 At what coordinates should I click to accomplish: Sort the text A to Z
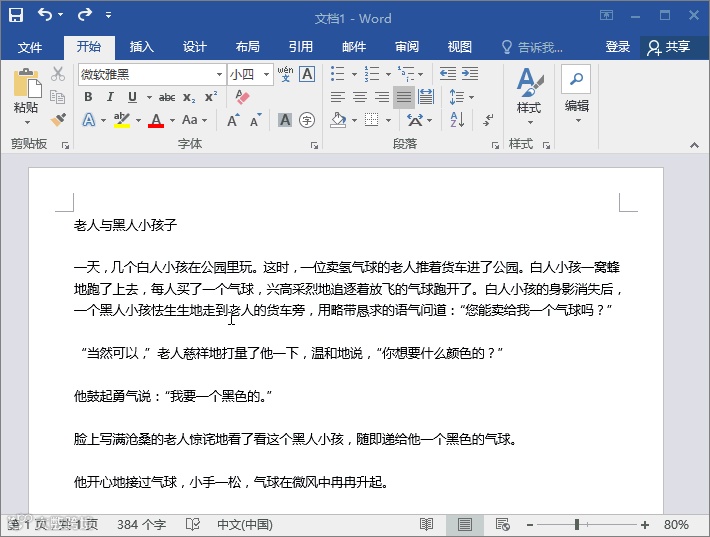pyautogui.click(x=457, y=120)
